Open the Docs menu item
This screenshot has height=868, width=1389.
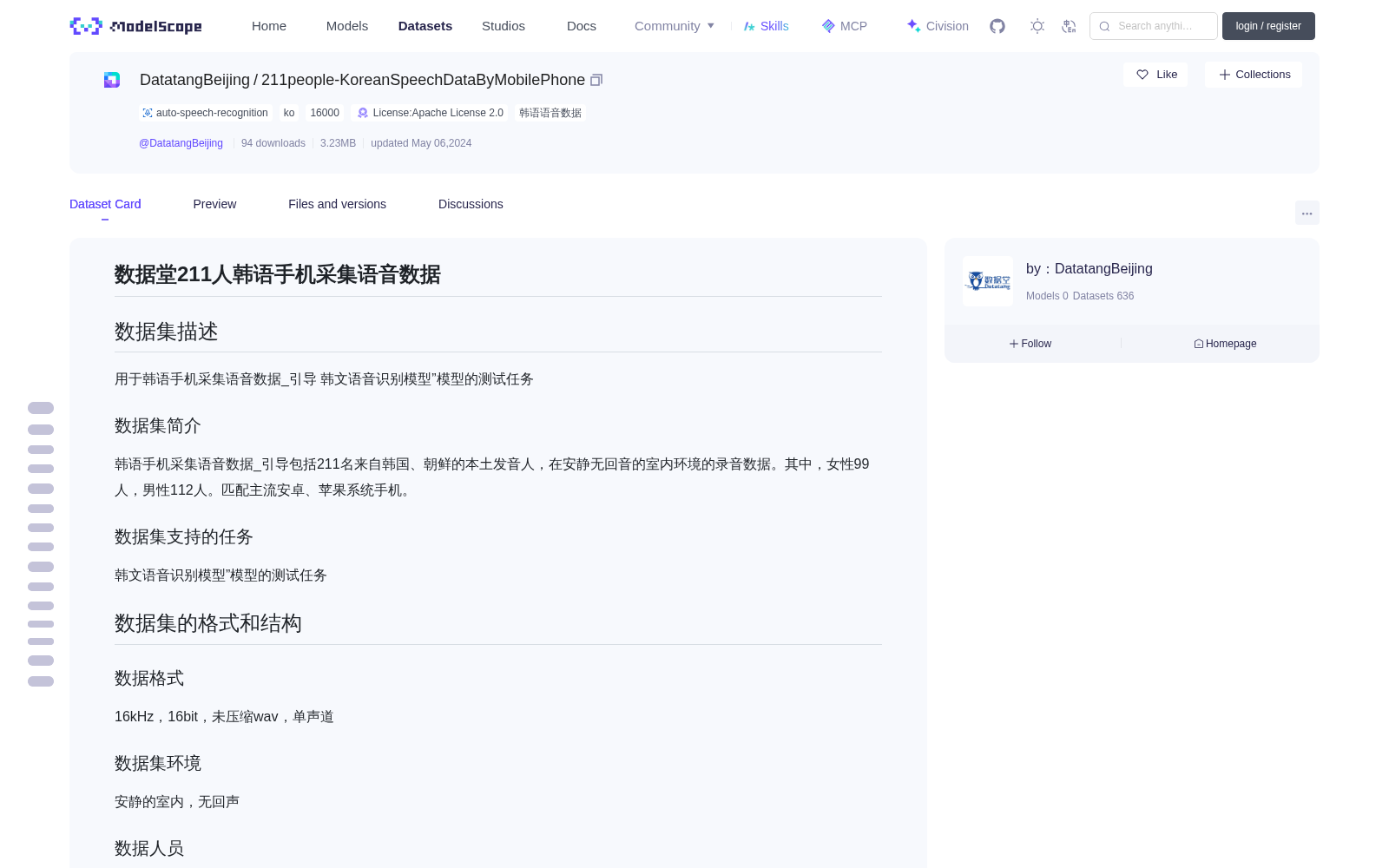[582, 26]
